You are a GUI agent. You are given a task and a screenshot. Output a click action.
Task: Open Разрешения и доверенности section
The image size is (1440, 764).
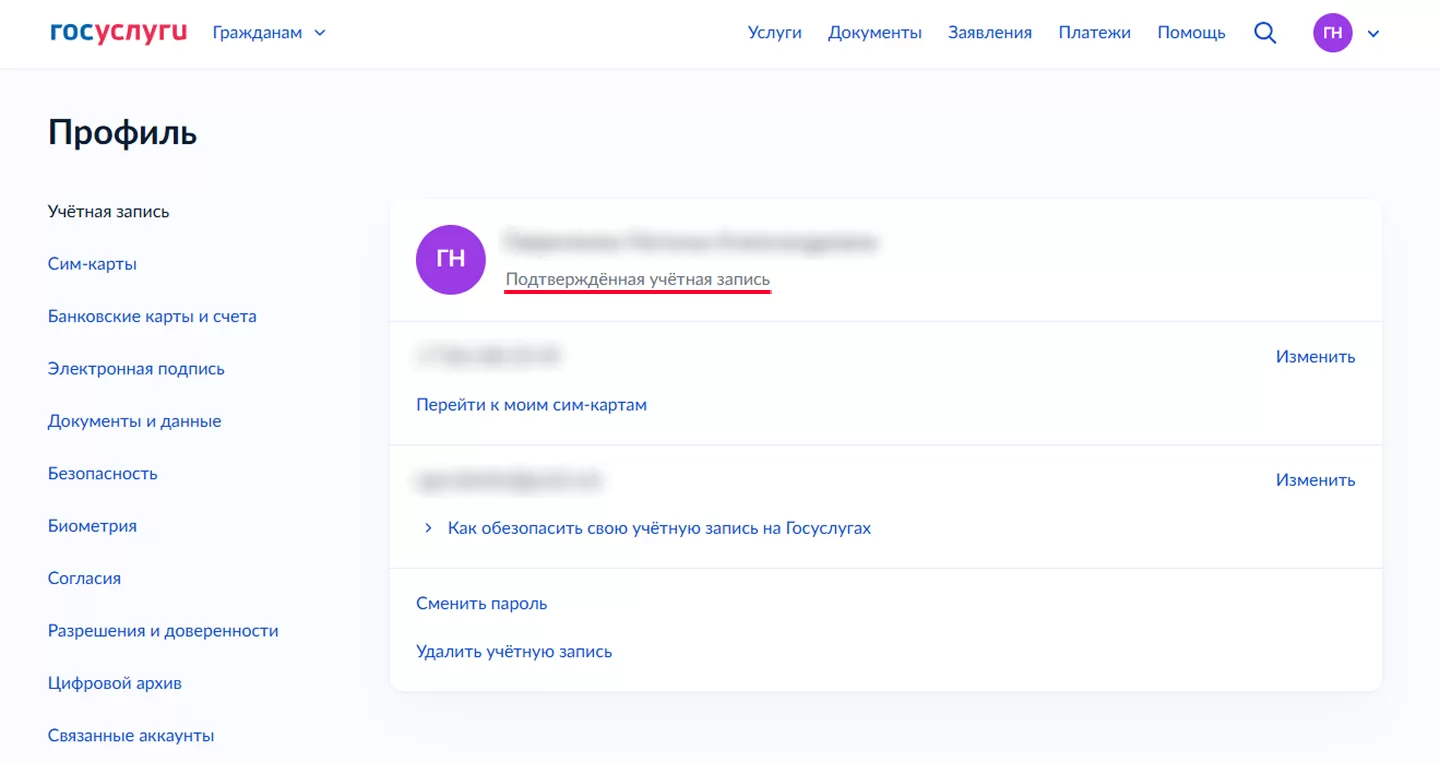click(x=163, y=631)
